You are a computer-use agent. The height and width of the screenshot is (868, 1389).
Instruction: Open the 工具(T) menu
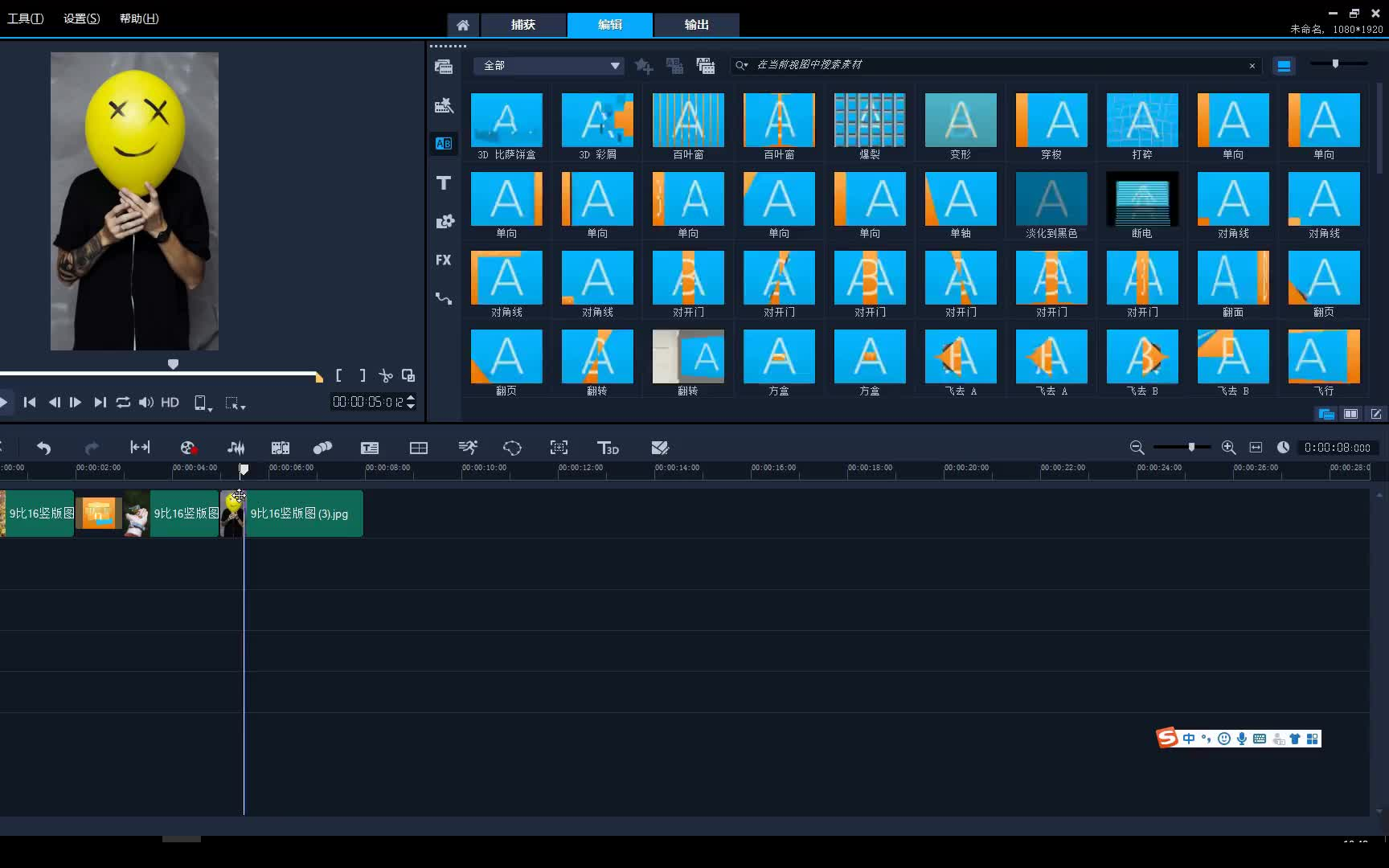(x=24, y=18)
